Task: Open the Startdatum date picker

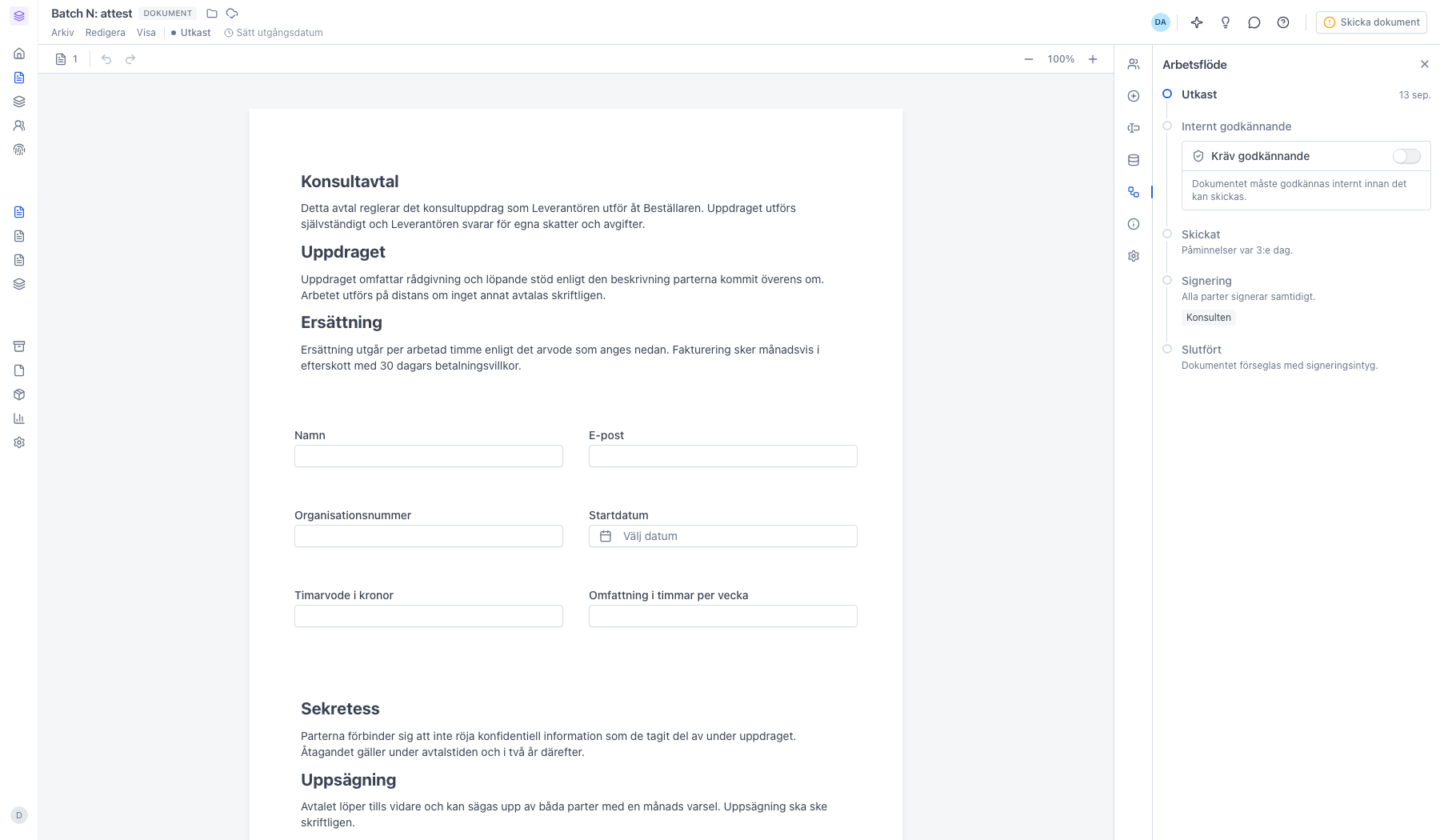Action: click(723, 536)
